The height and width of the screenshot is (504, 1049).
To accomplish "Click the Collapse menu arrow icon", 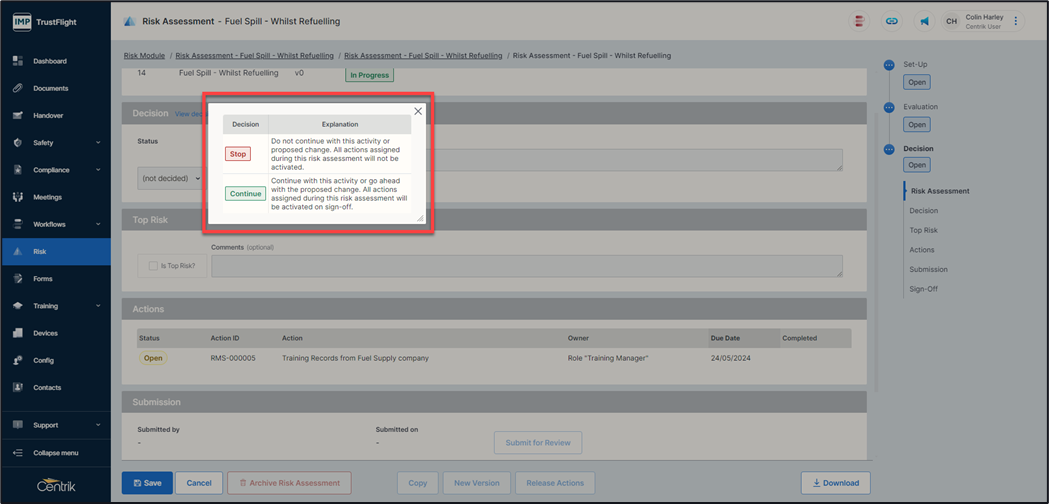I will pyautogui.click(x=18, y=453).
